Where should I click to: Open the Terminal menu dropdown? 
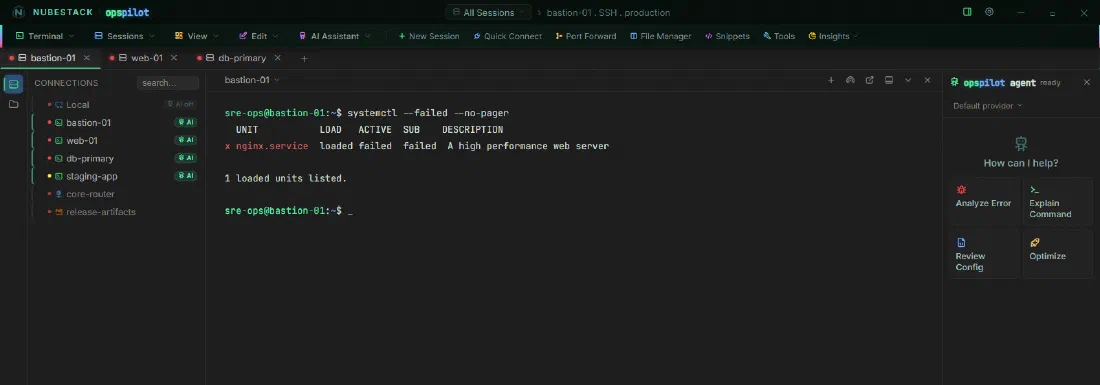(45, 36)
